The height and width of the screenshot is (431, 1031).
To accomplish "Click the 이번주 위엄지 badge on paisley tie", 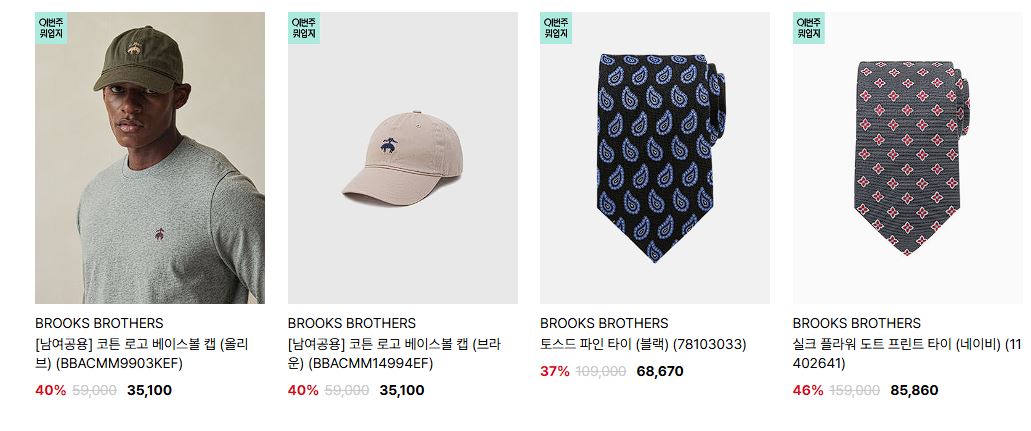I will [x=556, y=28].
